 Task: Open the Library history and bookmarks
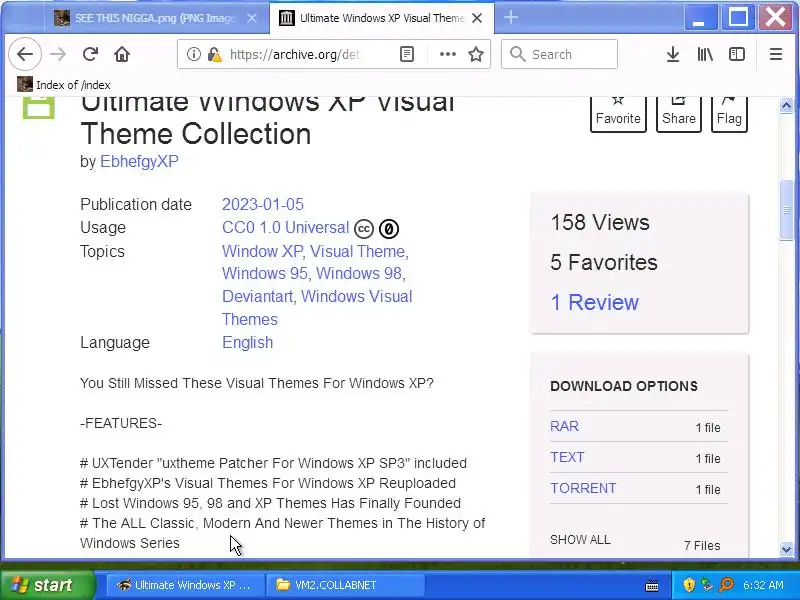705,54
